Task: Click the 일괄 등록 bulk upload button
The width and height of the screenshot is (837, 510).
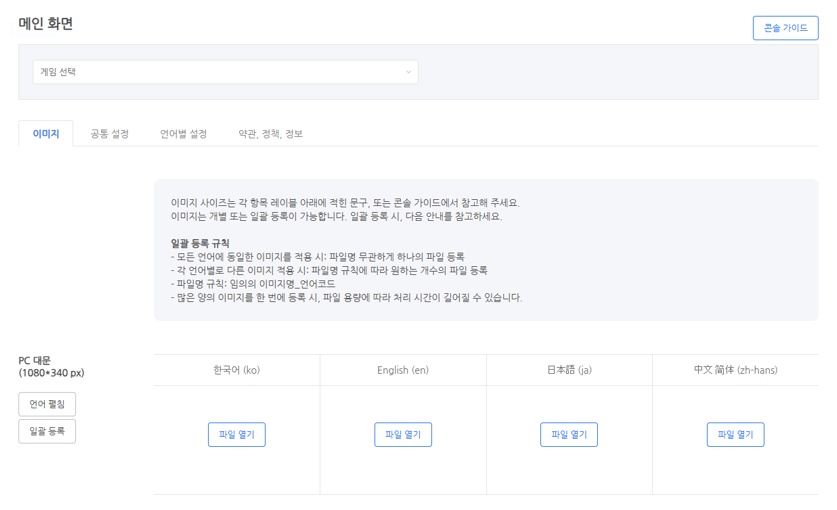Action: point(47,431)
